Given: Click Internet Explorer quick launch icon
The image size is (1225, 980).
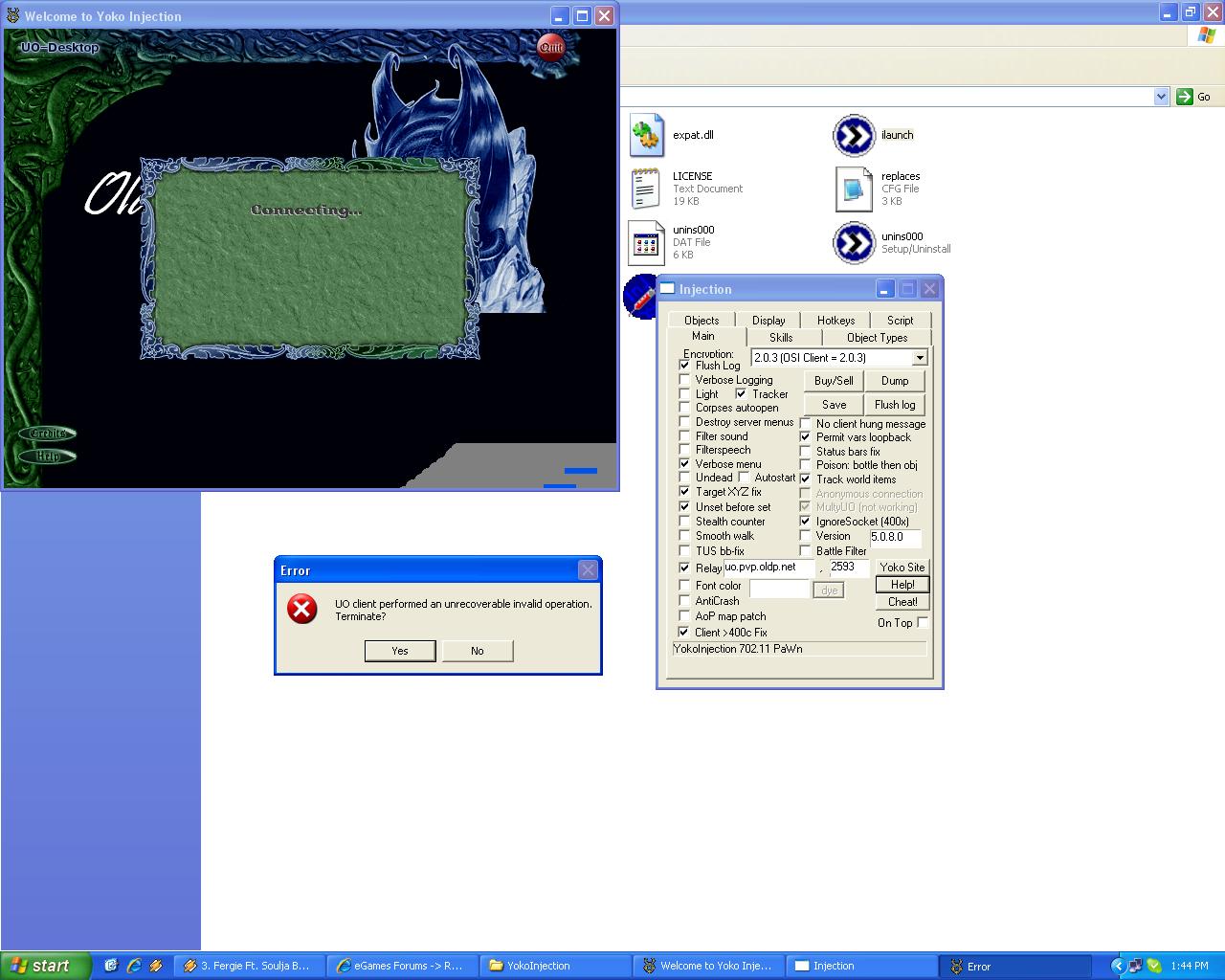Looking at the screenshot, I should pos(134,966).
